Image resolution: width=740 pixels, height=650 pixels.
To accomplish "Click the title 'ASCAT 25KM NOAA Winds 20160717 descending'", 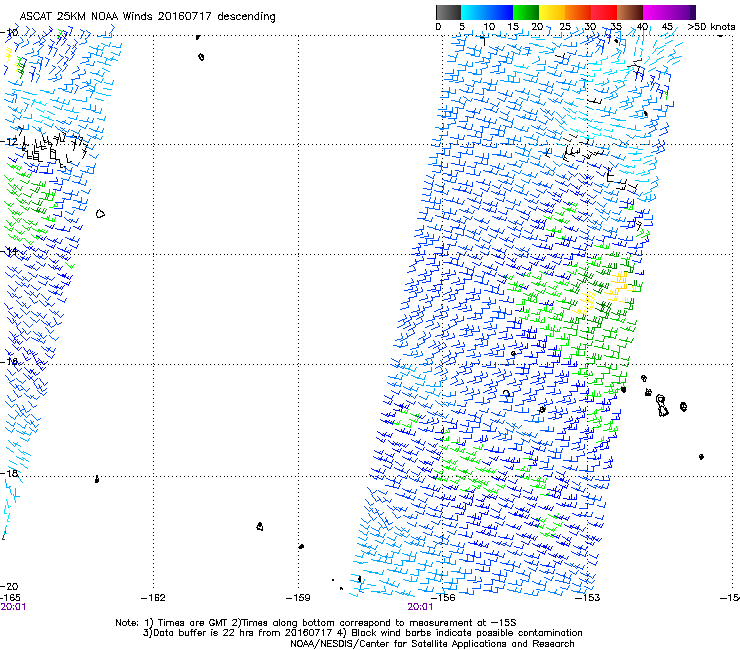I will click(147, 16).
